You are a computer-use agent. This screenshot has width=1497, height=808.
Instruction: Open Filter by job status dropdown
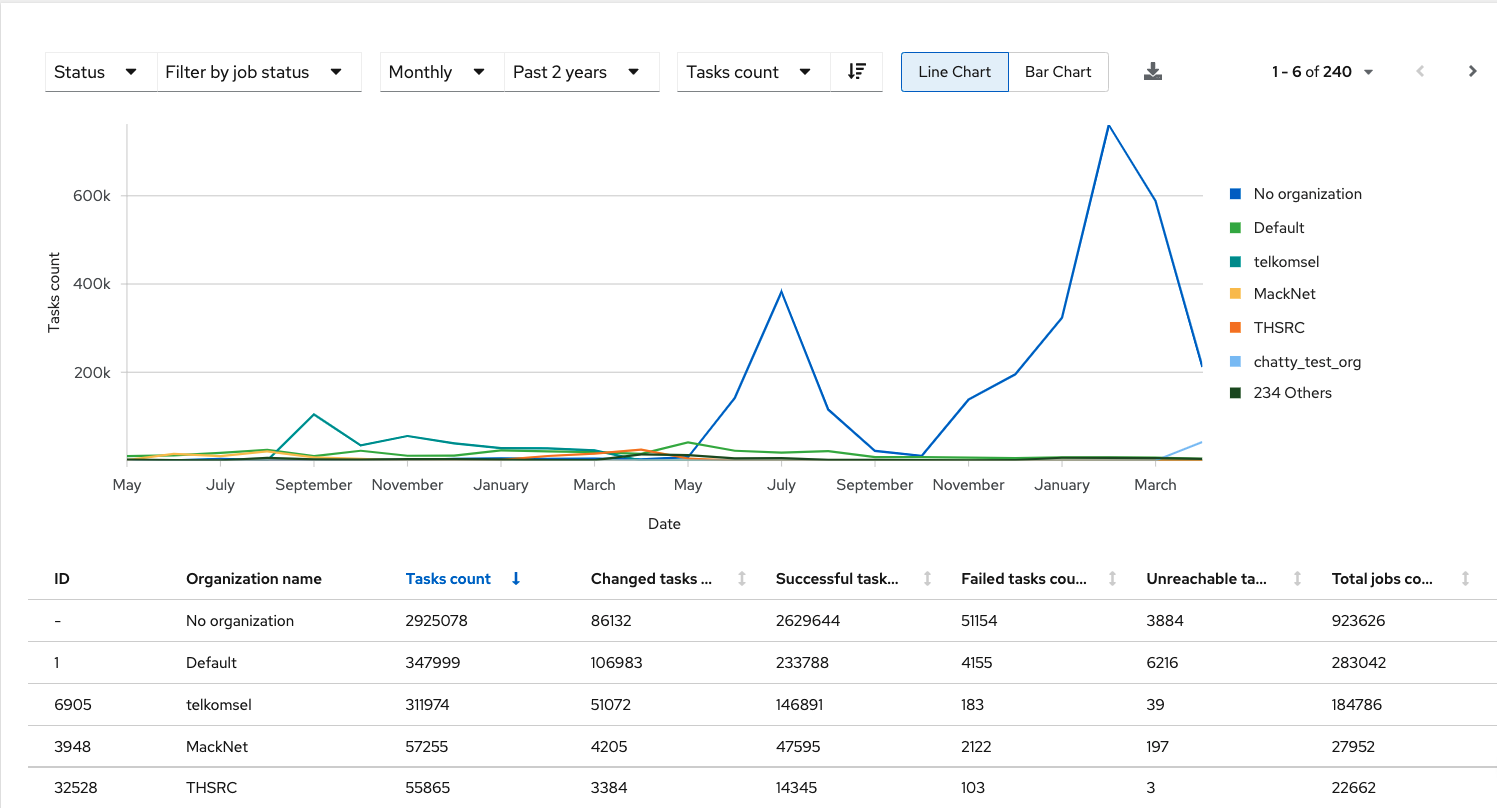[x=259, y=72]
